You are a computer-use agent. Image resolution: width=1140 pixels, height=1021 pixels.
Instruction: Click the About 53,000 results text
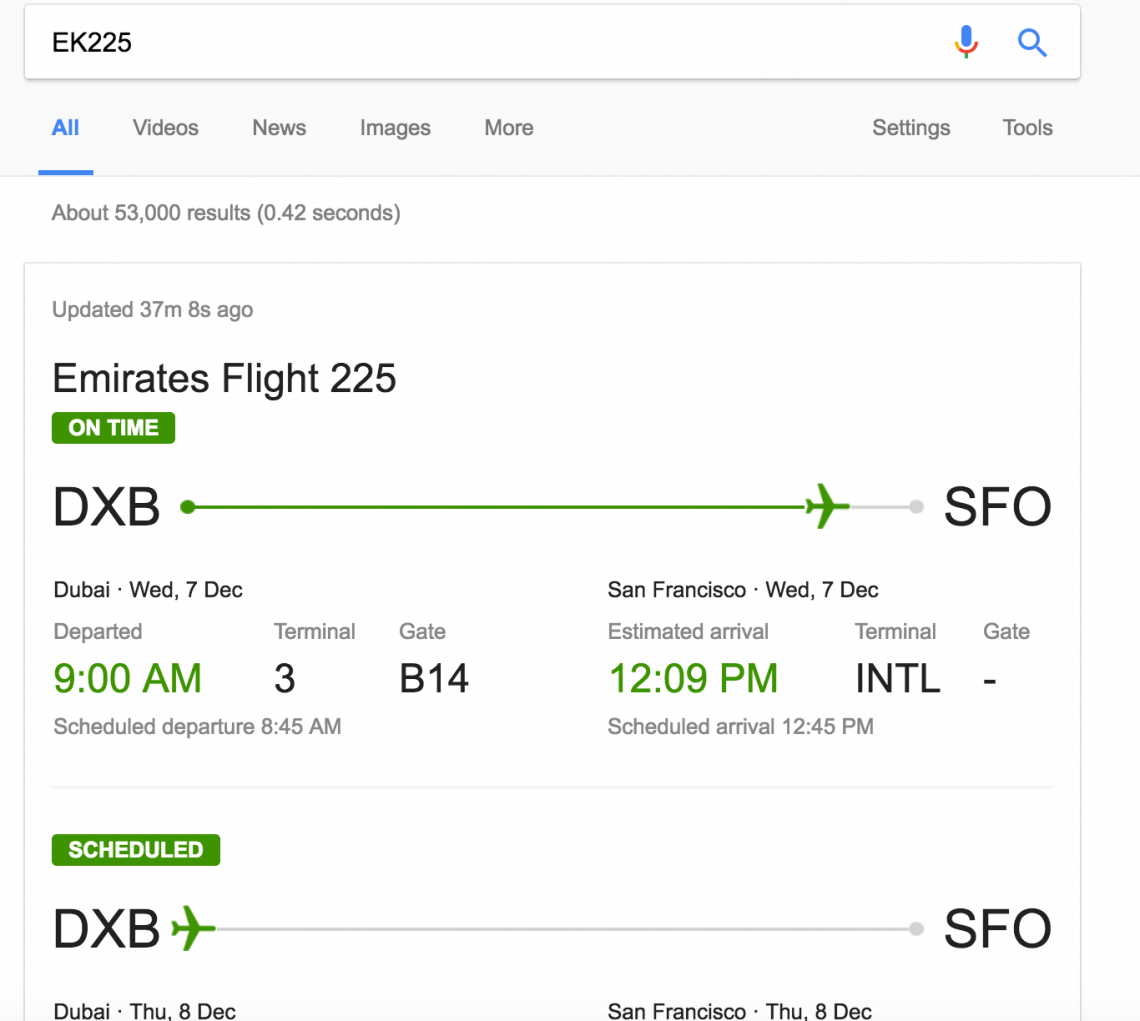[225, 213]
